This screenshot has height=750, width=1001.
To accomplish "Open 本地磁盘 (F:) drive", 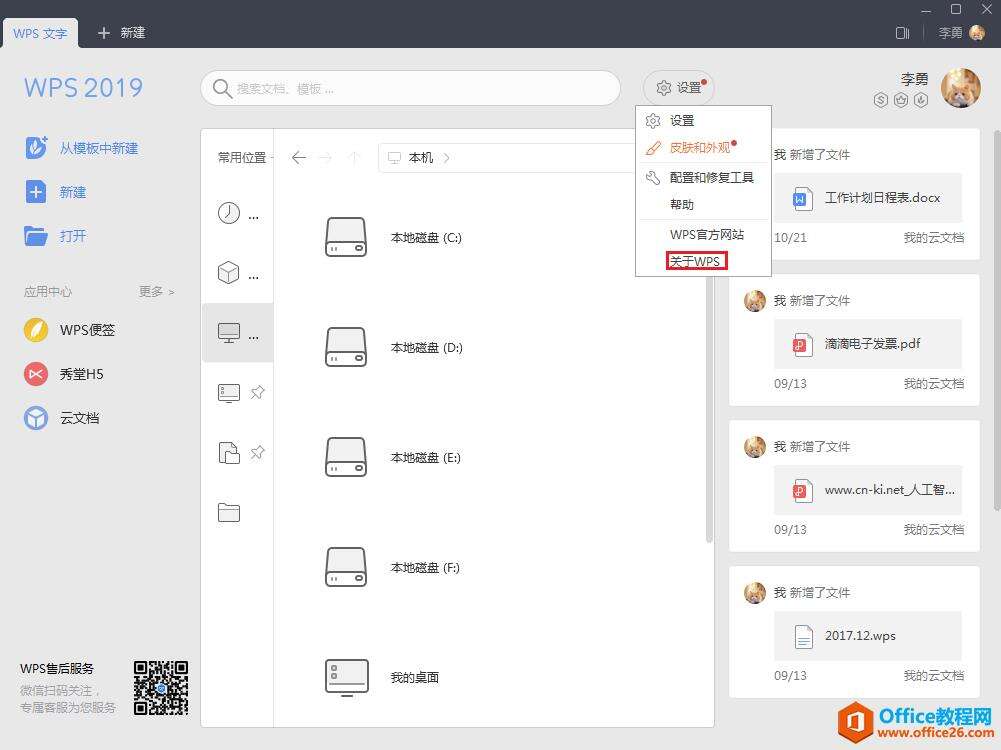I will pyautogui.click(x=392, y=567).
